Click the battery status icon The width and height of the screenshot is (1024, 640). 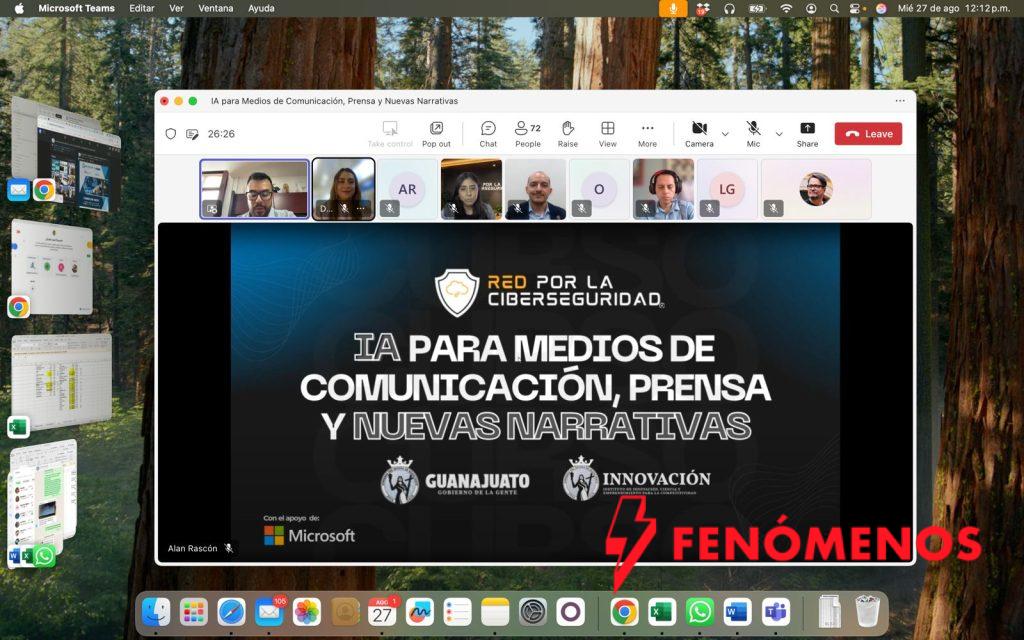click(x=757, y=8)
